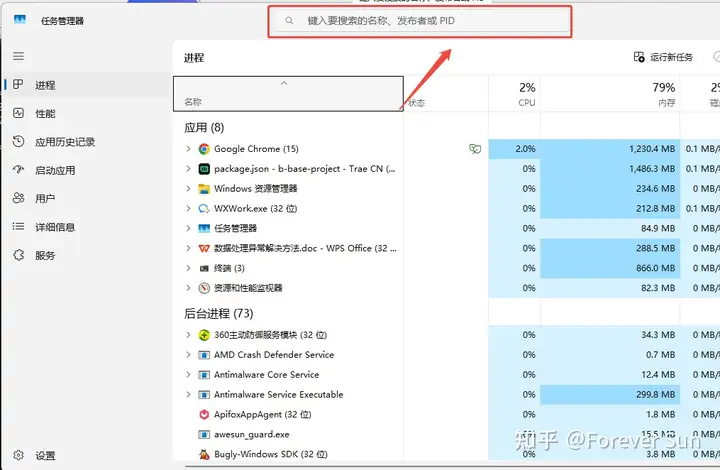Click the WXWork.exe process icon
The width and height of the screenshot is (720, 470).
(204, 209)
